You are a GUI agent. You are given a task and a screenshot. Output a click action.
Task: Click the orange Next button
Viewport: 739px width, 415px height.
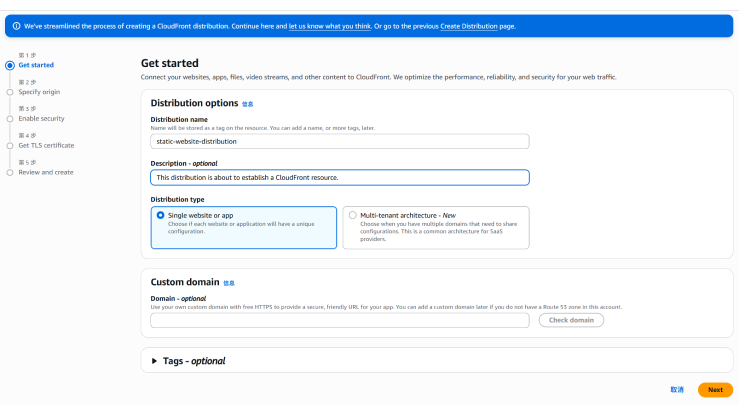coord(715,390)
